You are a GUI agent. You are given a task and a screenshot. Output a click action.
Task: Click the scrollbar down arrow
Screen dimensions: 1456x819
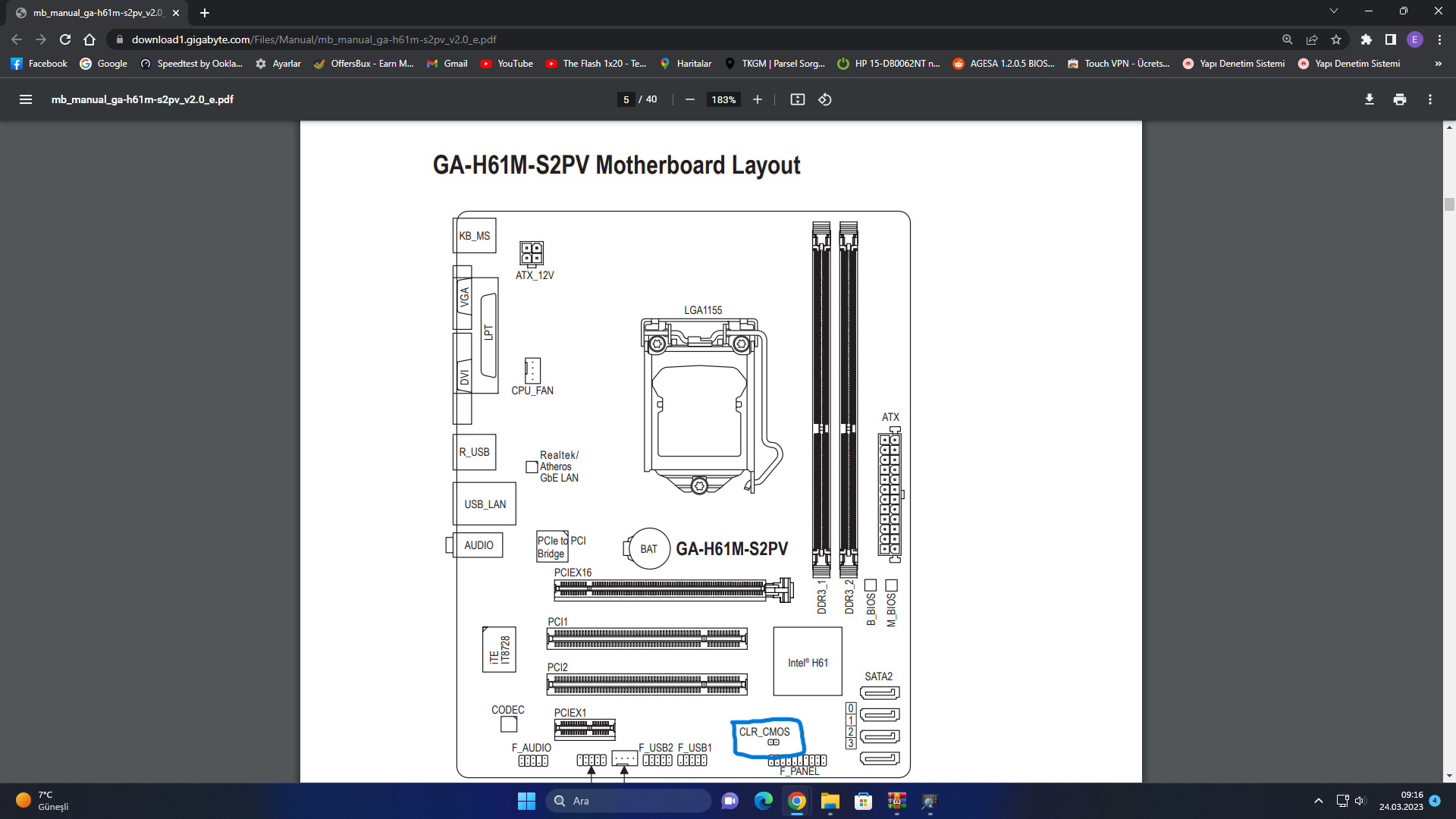[x=1449, y=776]
